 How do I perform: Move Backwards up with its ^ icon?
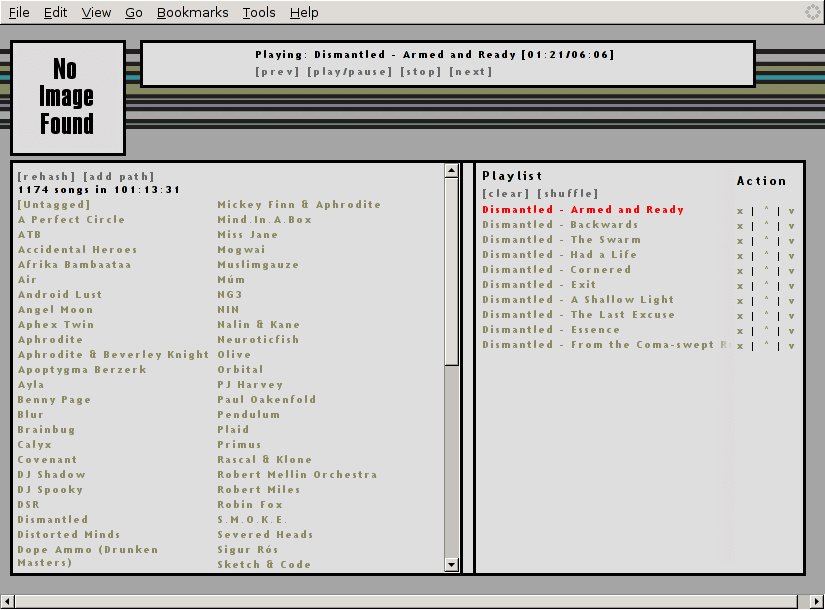coord(766,225)
